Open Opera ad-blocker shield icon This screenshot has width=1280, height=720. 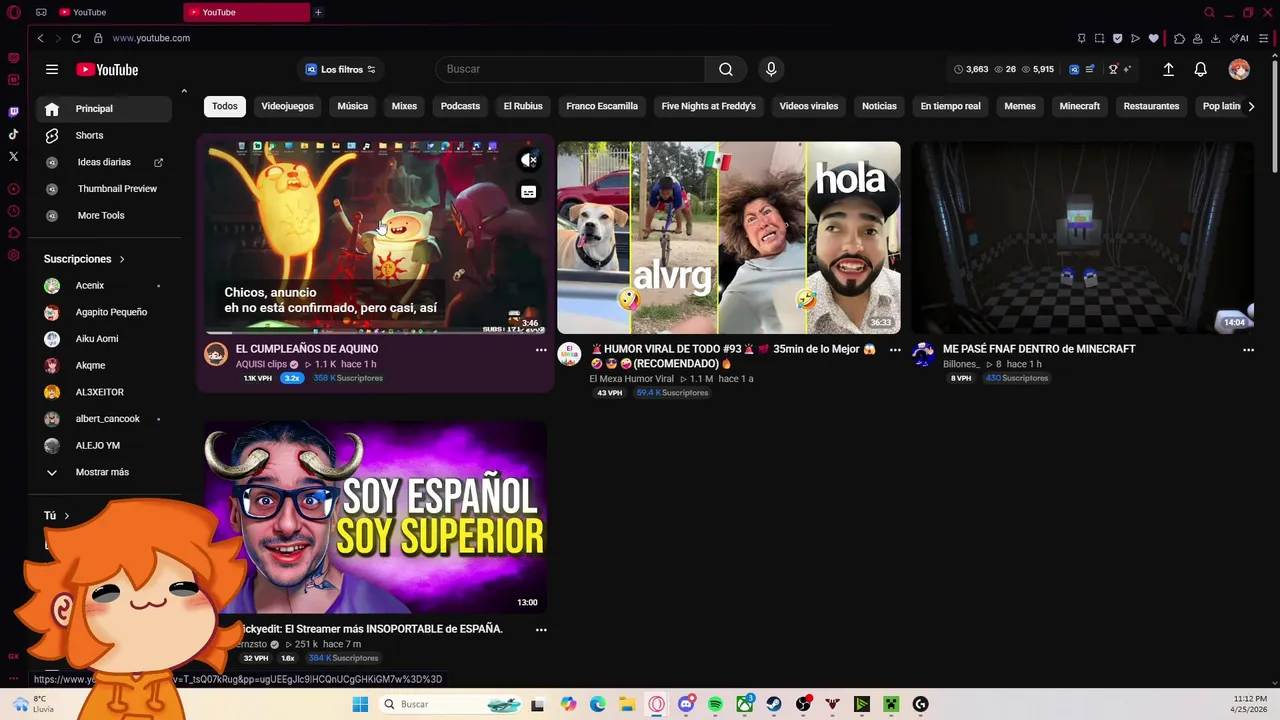(x=1117, y=38)
